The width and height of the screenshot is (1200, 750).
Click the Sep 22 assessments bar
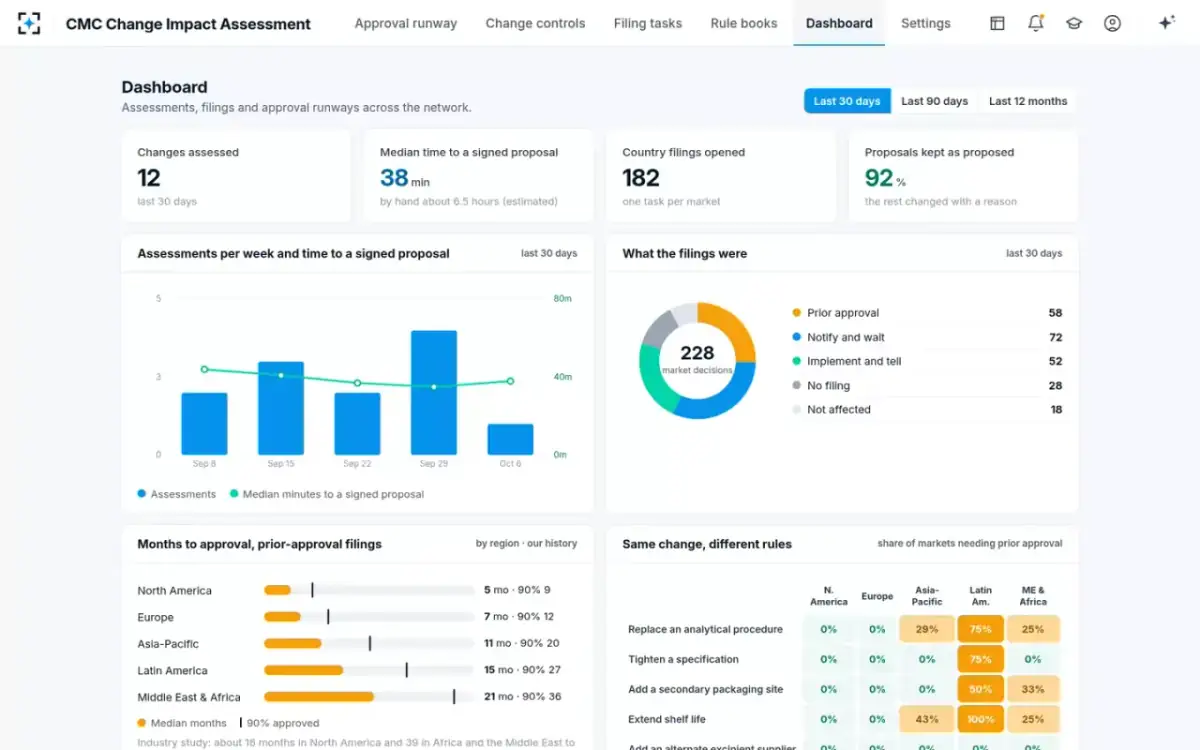click(x=357, y=424)
